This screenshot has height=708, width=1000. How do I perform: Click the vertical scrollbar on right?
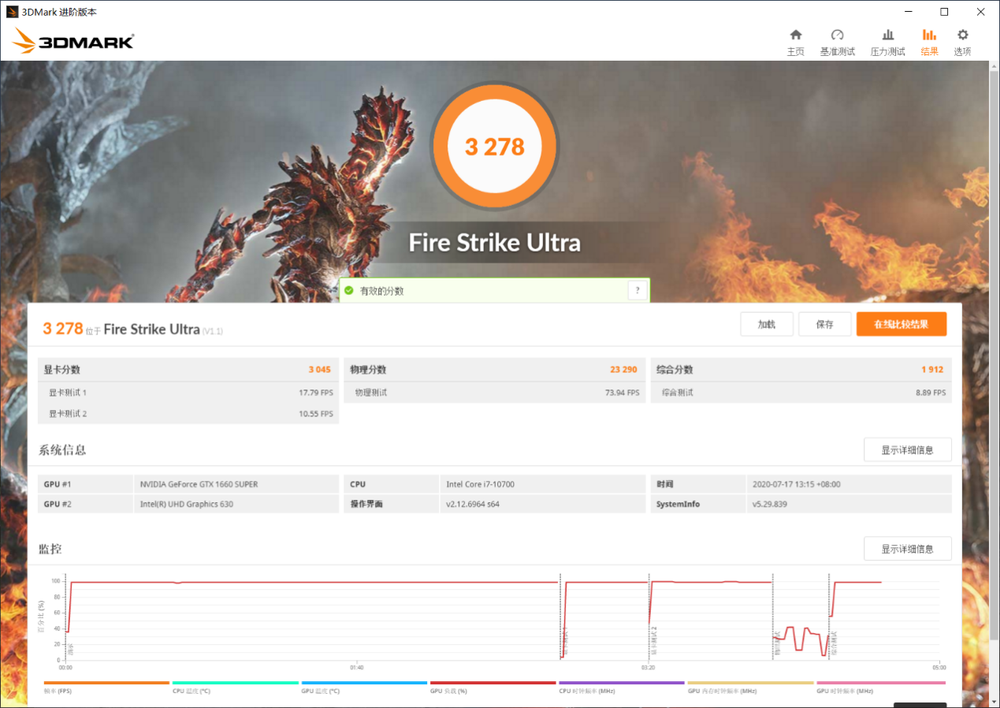(994, 351)
